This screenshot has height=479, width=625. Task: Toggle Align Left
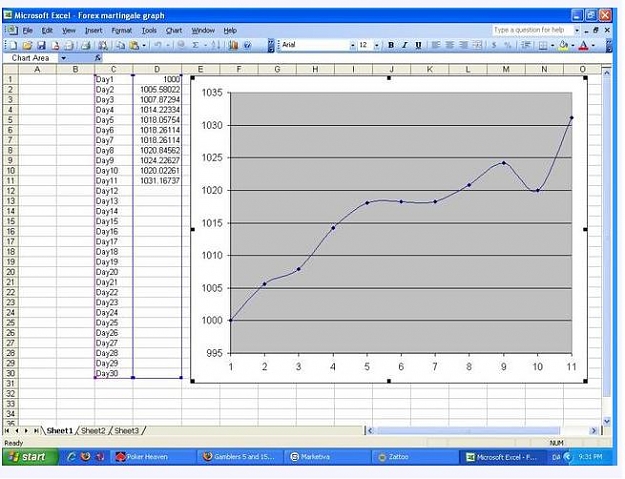(436, 45)
